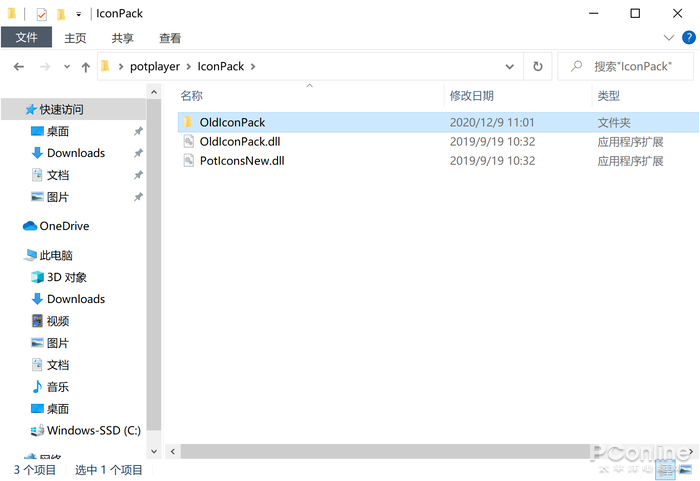Select the OldIconPack folder
700x481 pixels.
(438, 122)
